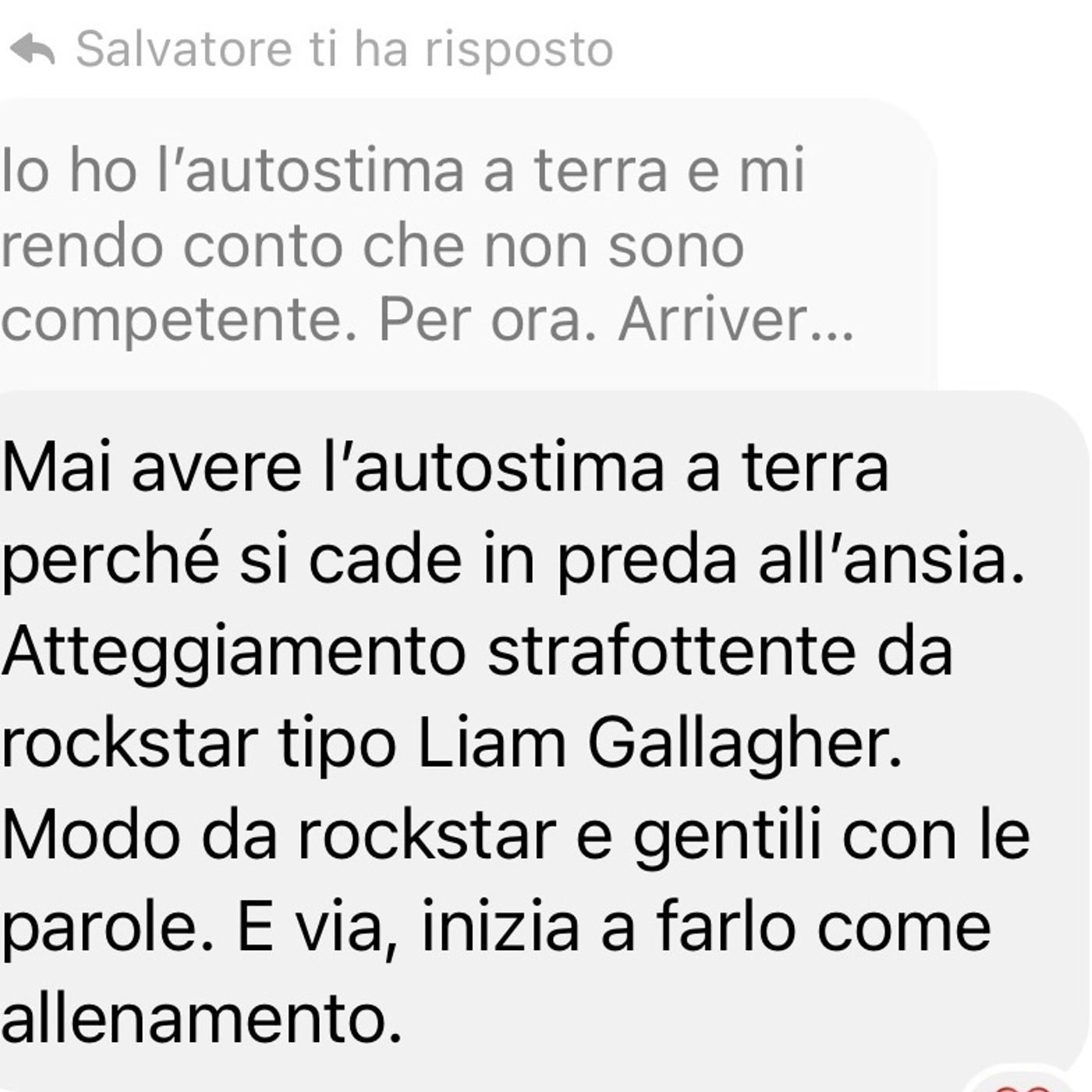Tap the quoted line 'rendo conto che non sono'

click(x=372, y=246)
